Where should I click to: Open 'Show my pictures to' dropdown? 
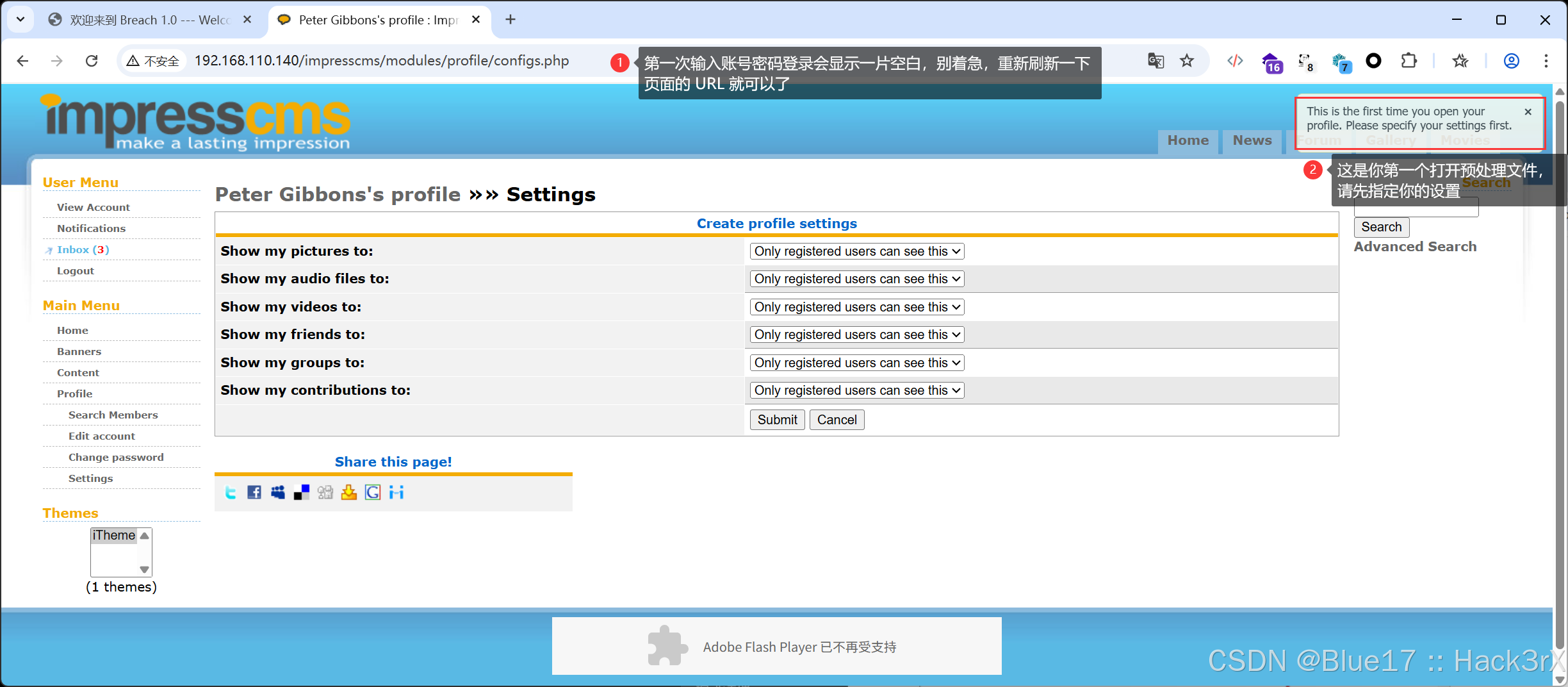857,251
